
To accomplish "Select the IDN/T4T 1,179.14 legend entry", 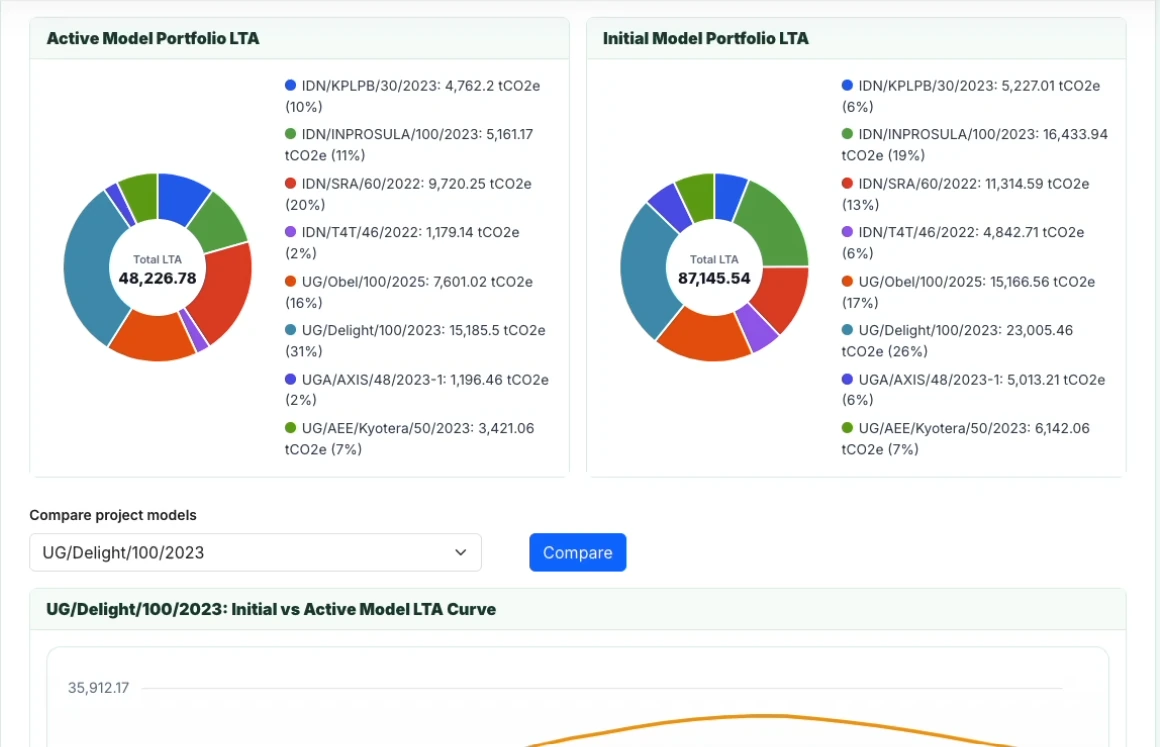I will pos(402,243).
